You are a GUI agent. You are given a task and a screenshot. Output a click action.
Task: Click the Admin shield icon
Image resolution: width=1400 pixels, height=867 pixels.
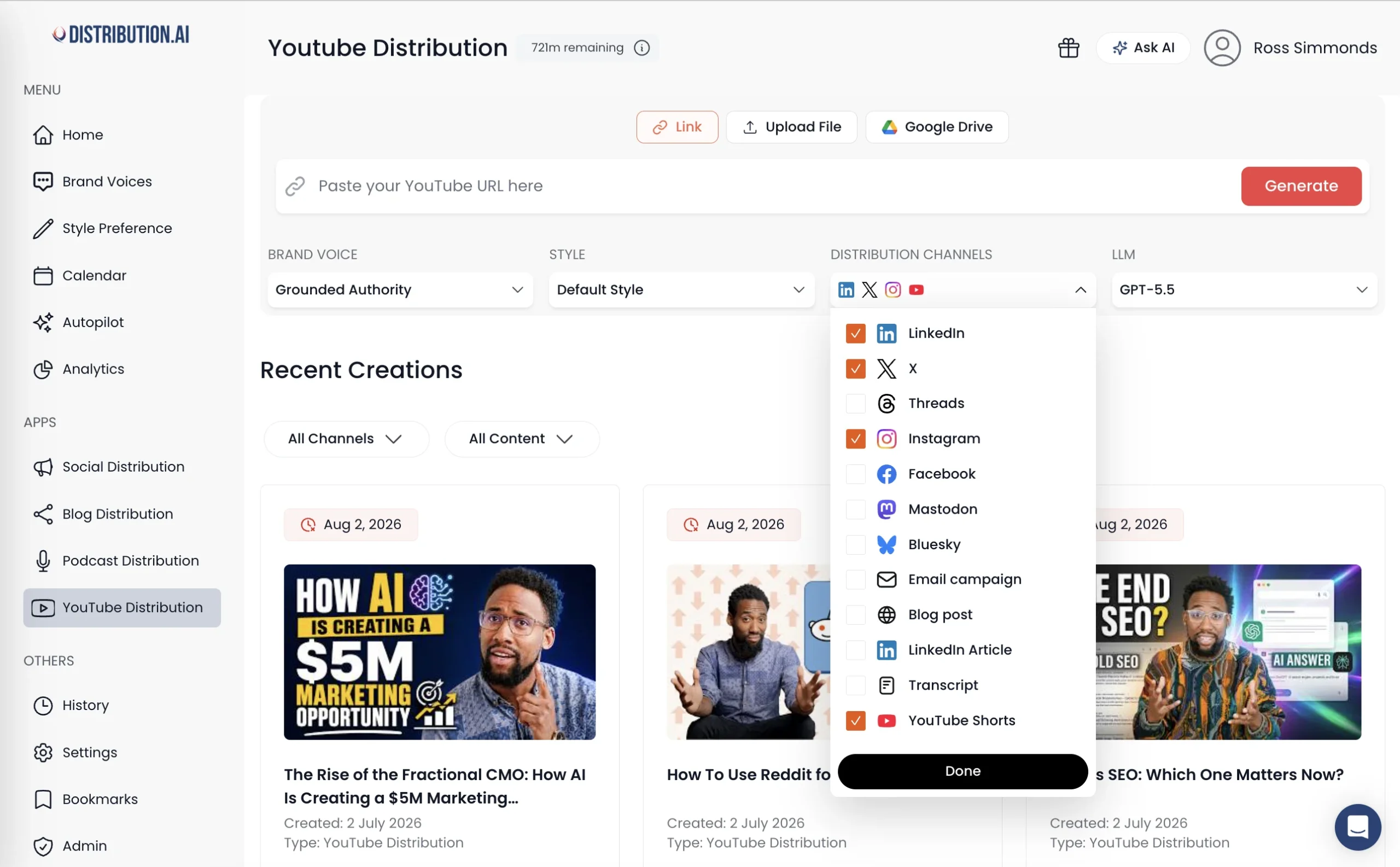point(43,846)
